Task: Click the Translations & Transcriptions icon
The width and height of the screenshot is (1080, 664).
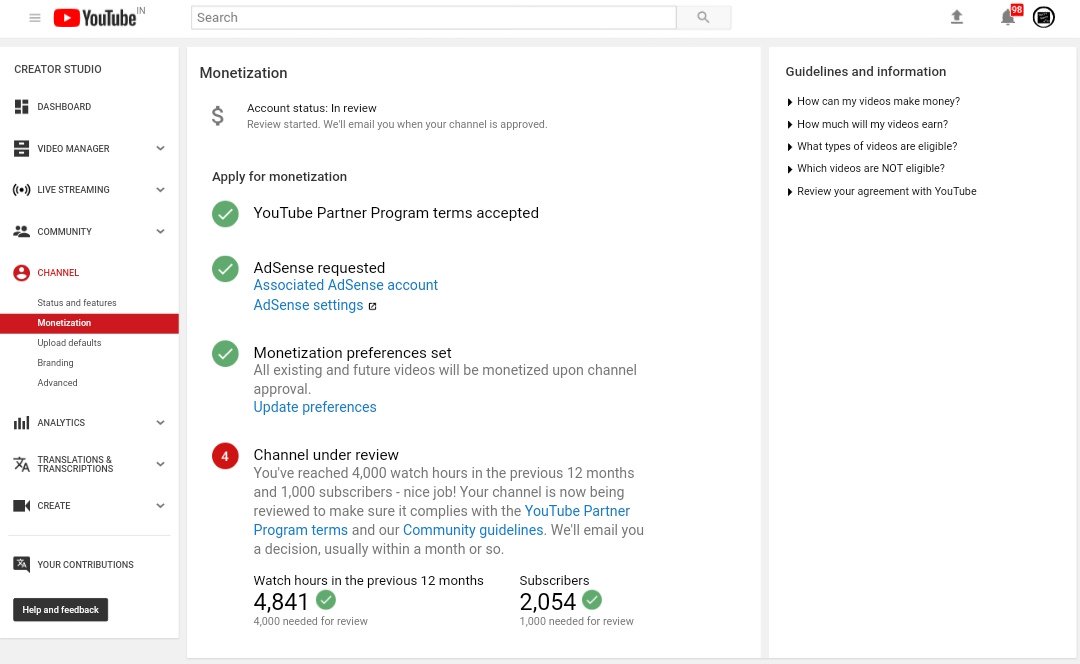Action: tap(21, 464)
